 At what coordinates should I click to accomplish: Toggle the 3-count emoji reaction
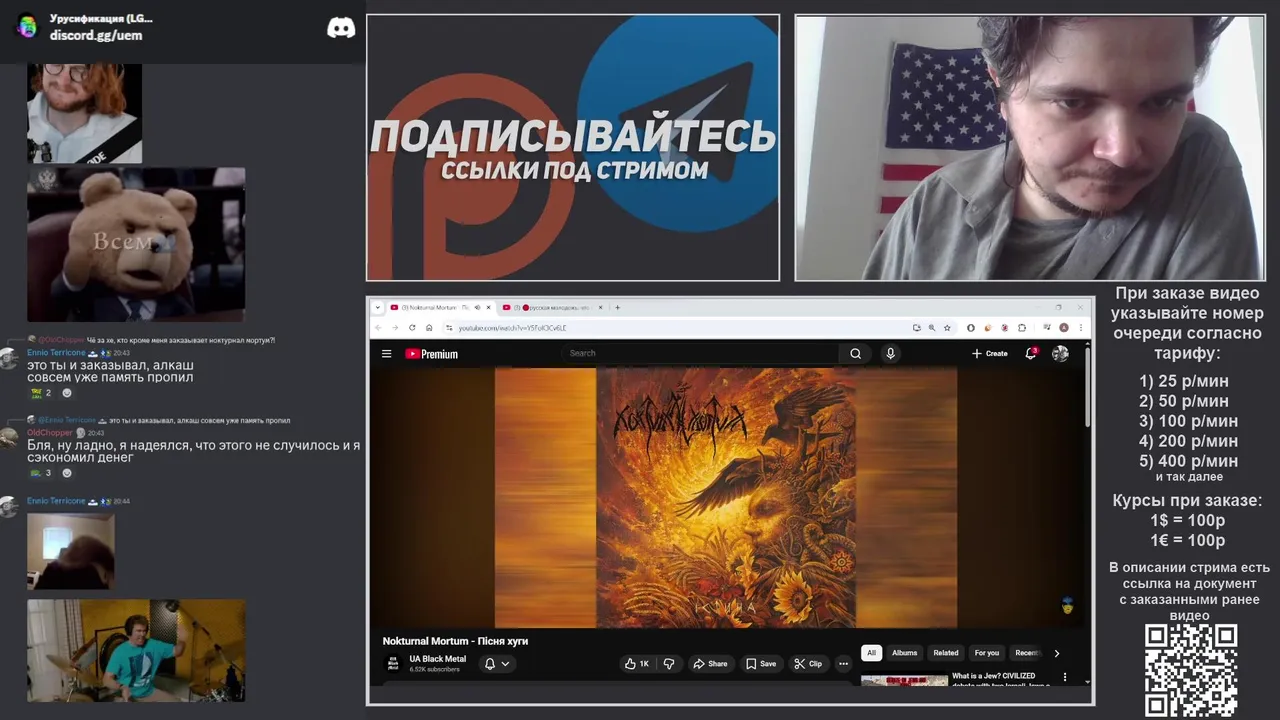41,473
